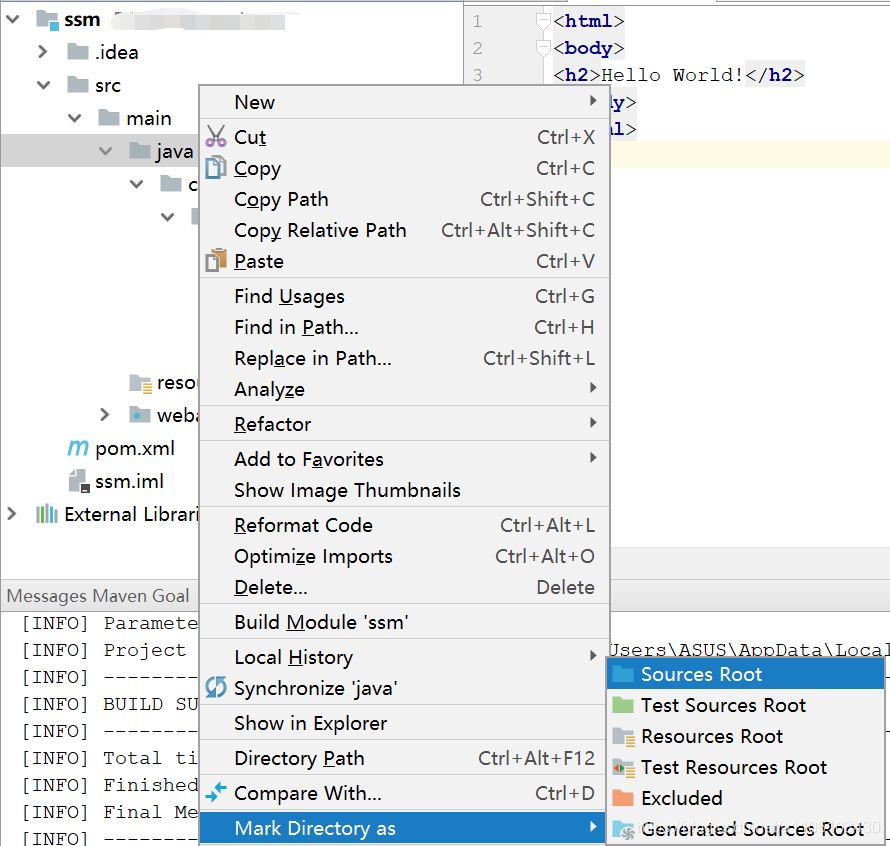Click the Cut scissors icon
This screenshot has height=846, width=890.
216,137
